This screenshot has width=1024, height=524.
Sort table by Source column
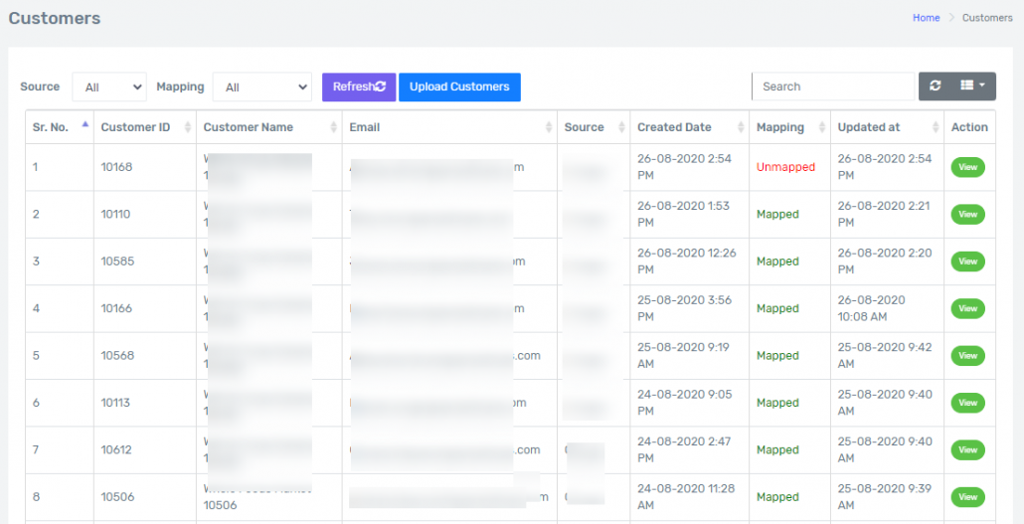click(594, 127)
